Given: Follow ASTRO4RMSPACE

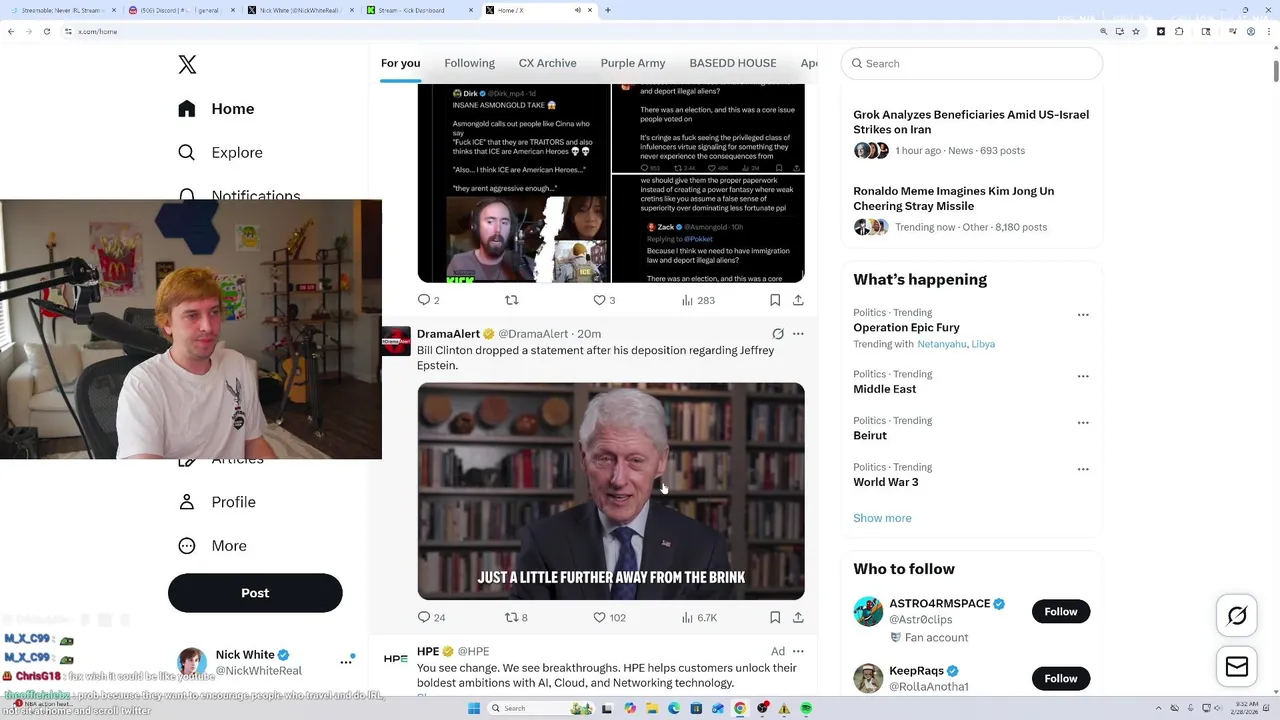Looking at the screenshot, I should pyautogui.click(x=1061, y=611).
